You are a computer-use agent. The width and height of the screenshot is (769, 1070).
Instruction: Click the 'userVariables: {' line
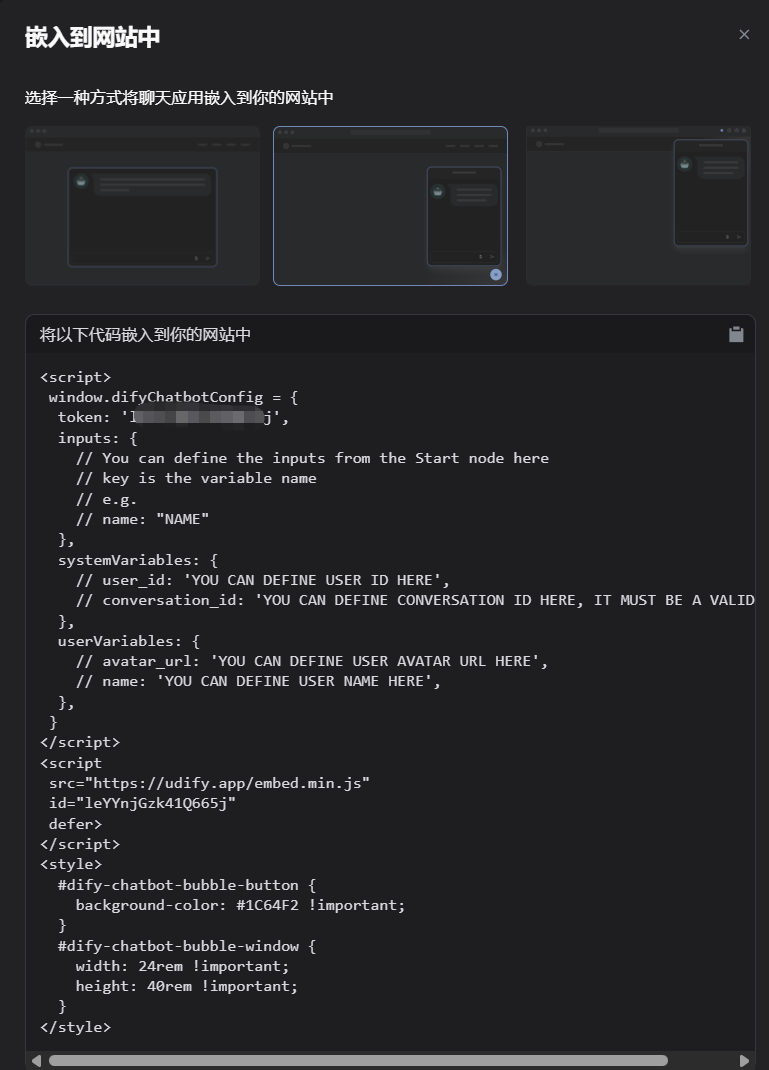click(129, 641)
